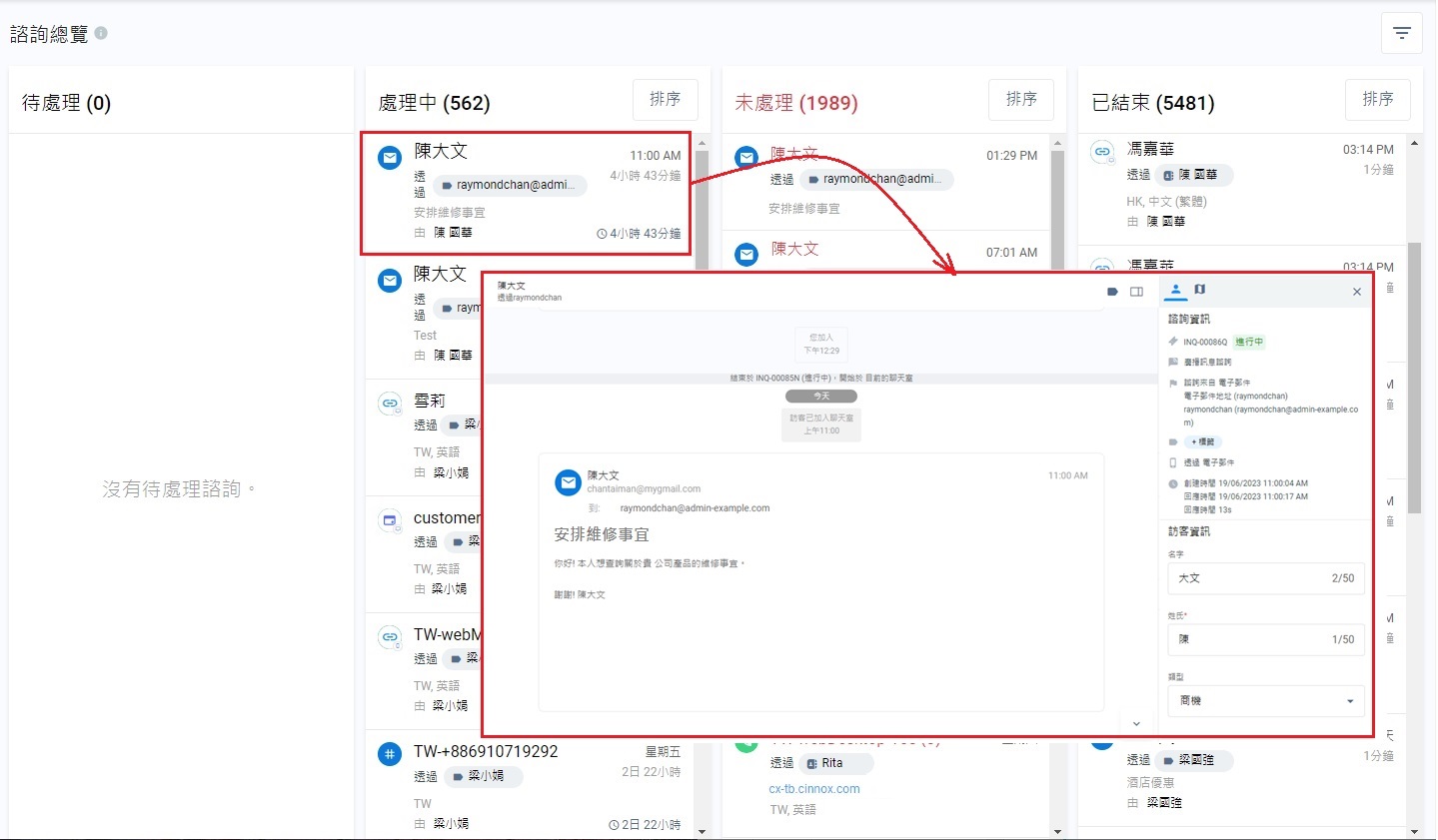
Task: Click the 星期五 timestamp on the TW-+886910719292 card
Action: click(663, 752)
